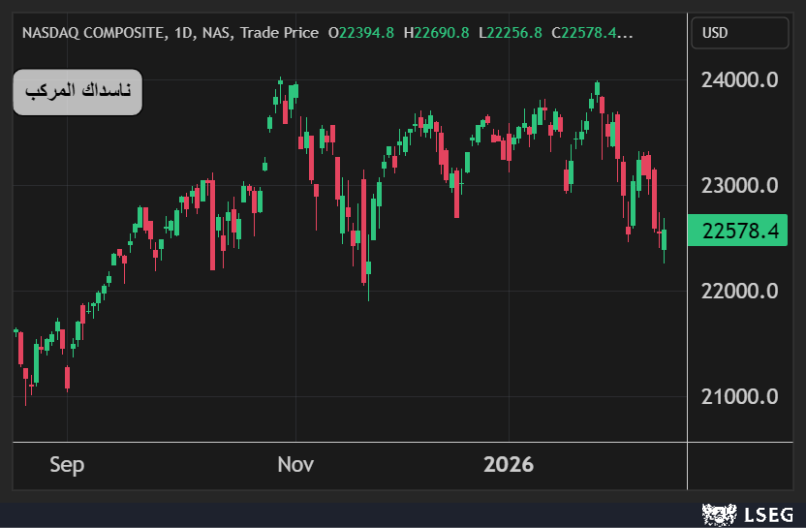806x528 pixels.
Task: Click the low value L22256.8
Action: [510, 33]
